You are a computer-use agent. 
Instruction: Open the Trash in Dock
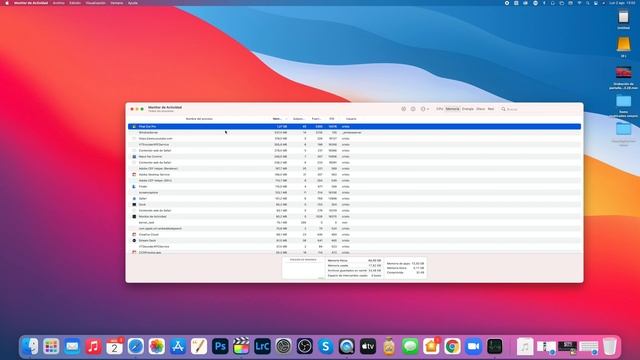(609, 347)
